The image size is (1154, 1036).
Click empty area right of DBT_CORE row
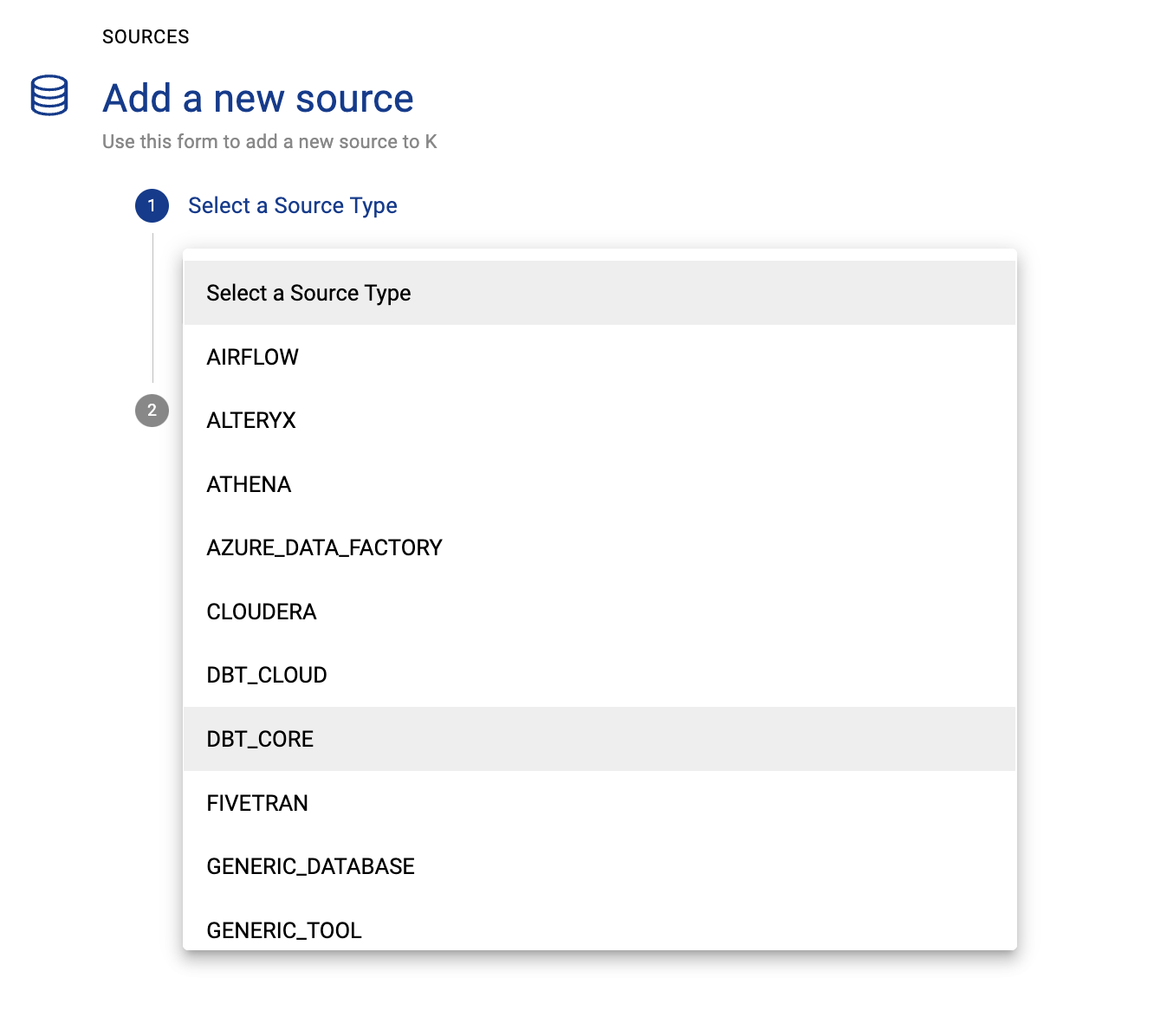coord(693,739)
